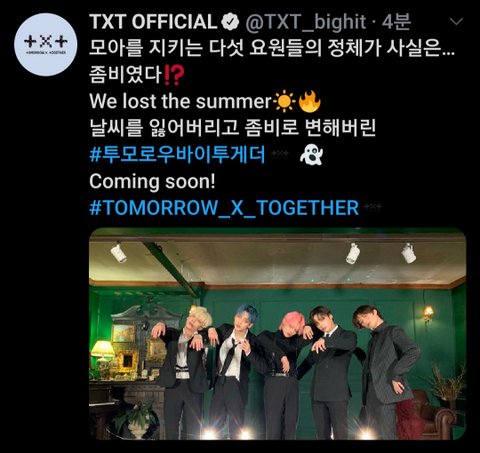Click the 'We lost the summer' text
The width and height of the screenshot is (480, 453).
coord(181,101)
